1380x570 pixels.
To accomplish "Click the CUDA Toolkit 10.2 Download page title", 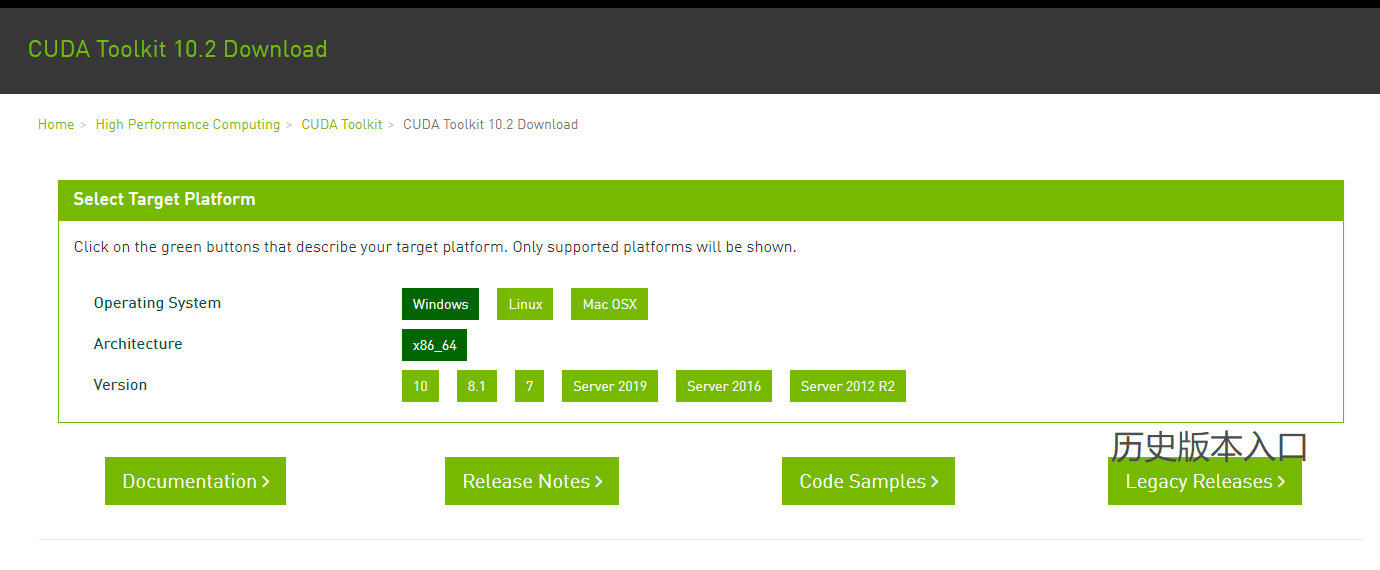I will (177, 49).
